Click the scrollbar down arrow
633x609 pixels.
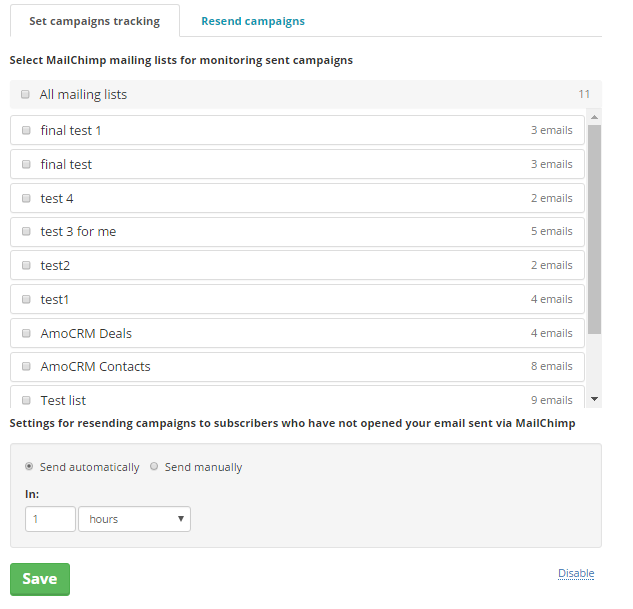(x=594, y=399)
